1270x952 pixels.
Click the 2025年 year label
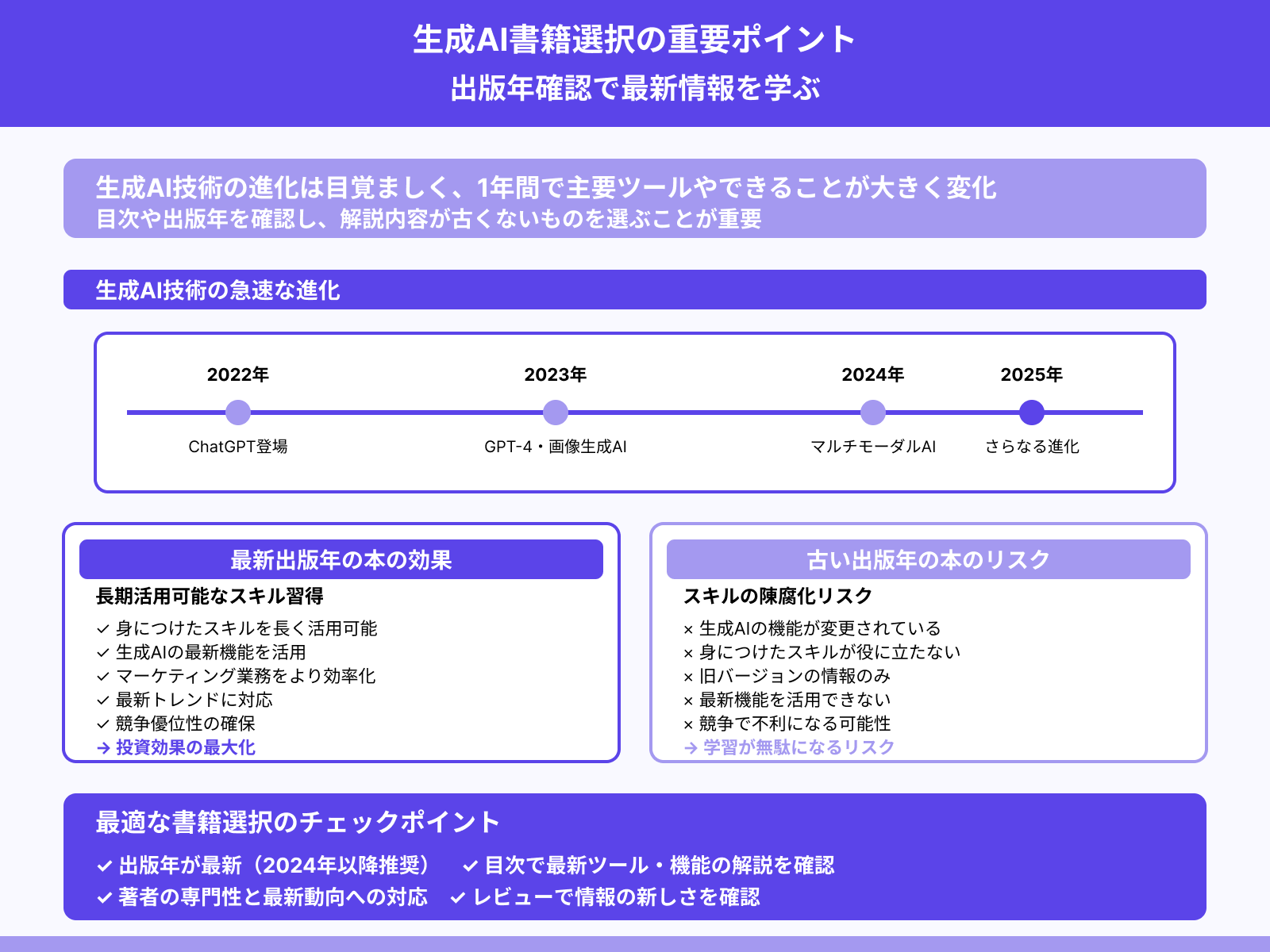[x=1032, y=374]
